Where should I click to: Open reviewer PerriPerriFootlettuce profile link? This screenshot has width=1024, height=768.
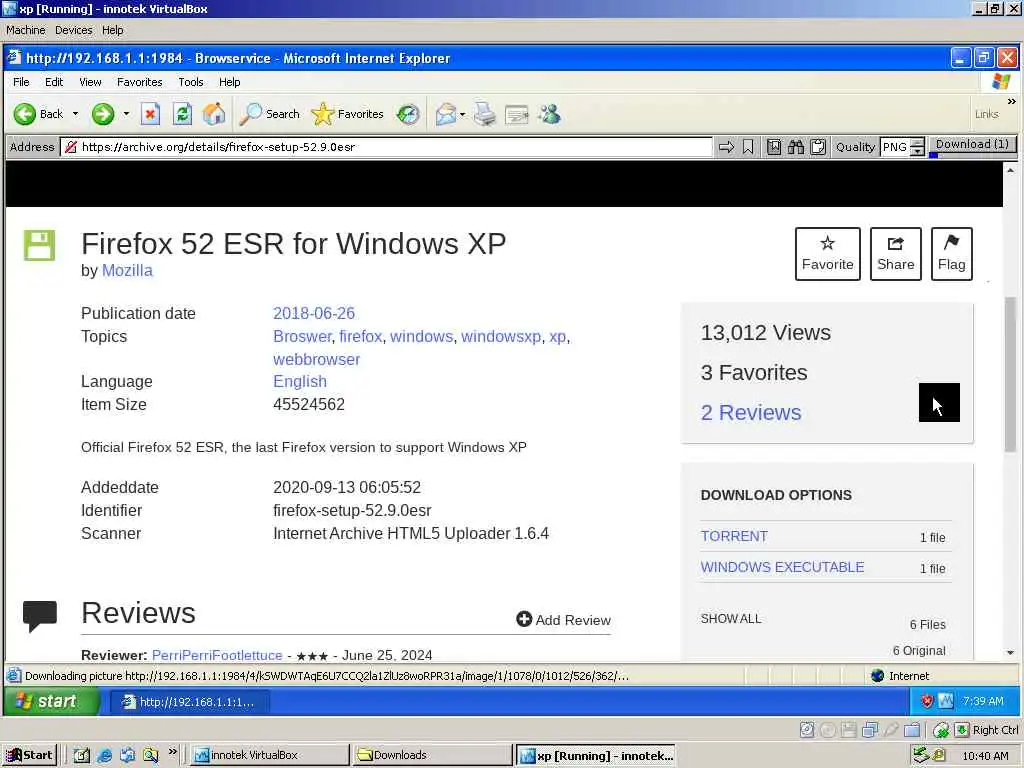click(217, 655)
